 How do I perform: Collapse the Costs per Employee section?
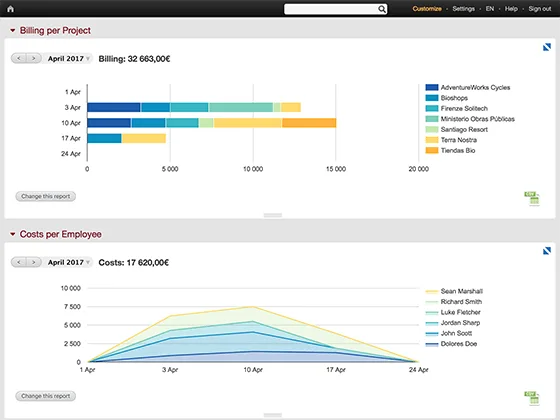click(x=12, y=234)
